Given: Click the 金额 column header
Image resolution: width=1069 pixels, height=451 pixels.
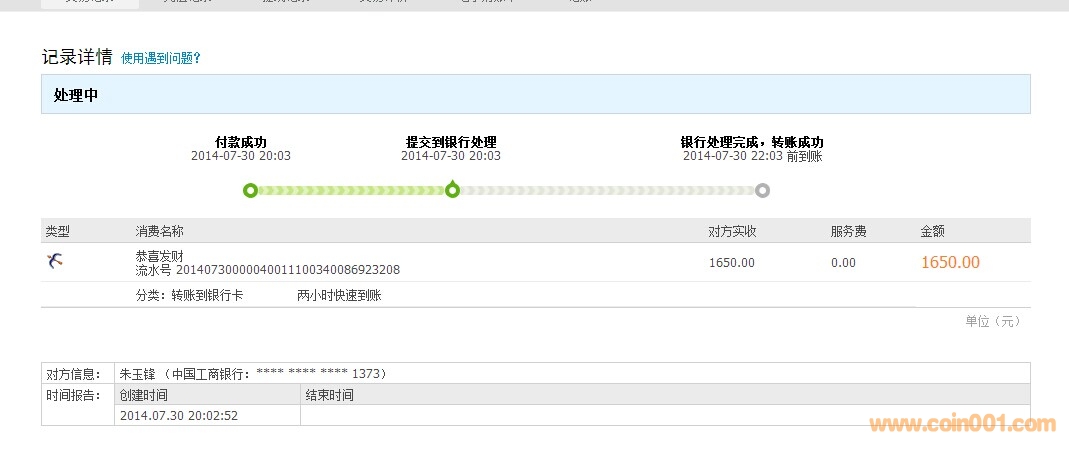Looking at the screenshot, I should (932, 231).
